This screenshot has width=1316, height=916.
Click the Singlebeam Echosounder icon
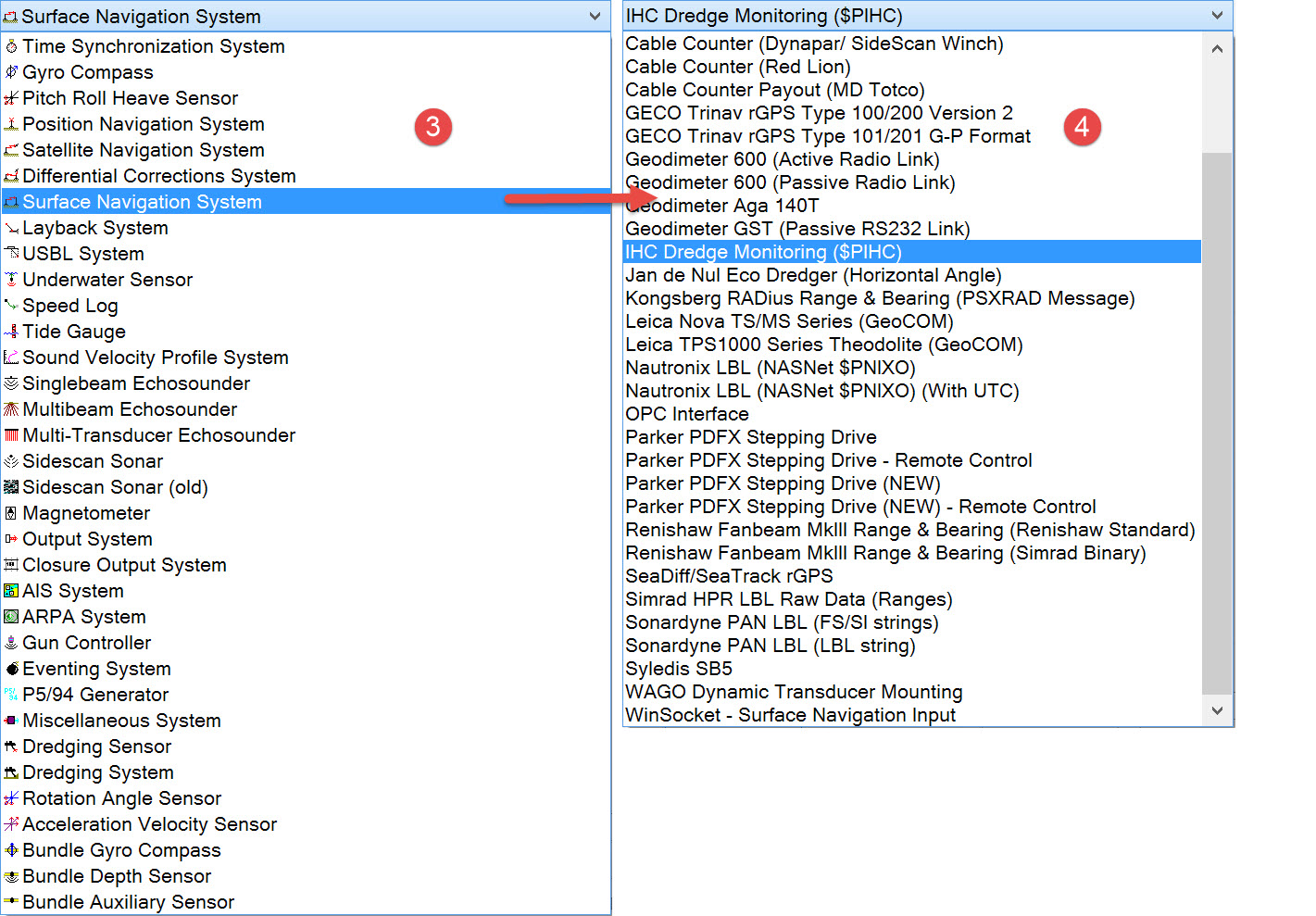pyautogui.click(x=11, y=383)
